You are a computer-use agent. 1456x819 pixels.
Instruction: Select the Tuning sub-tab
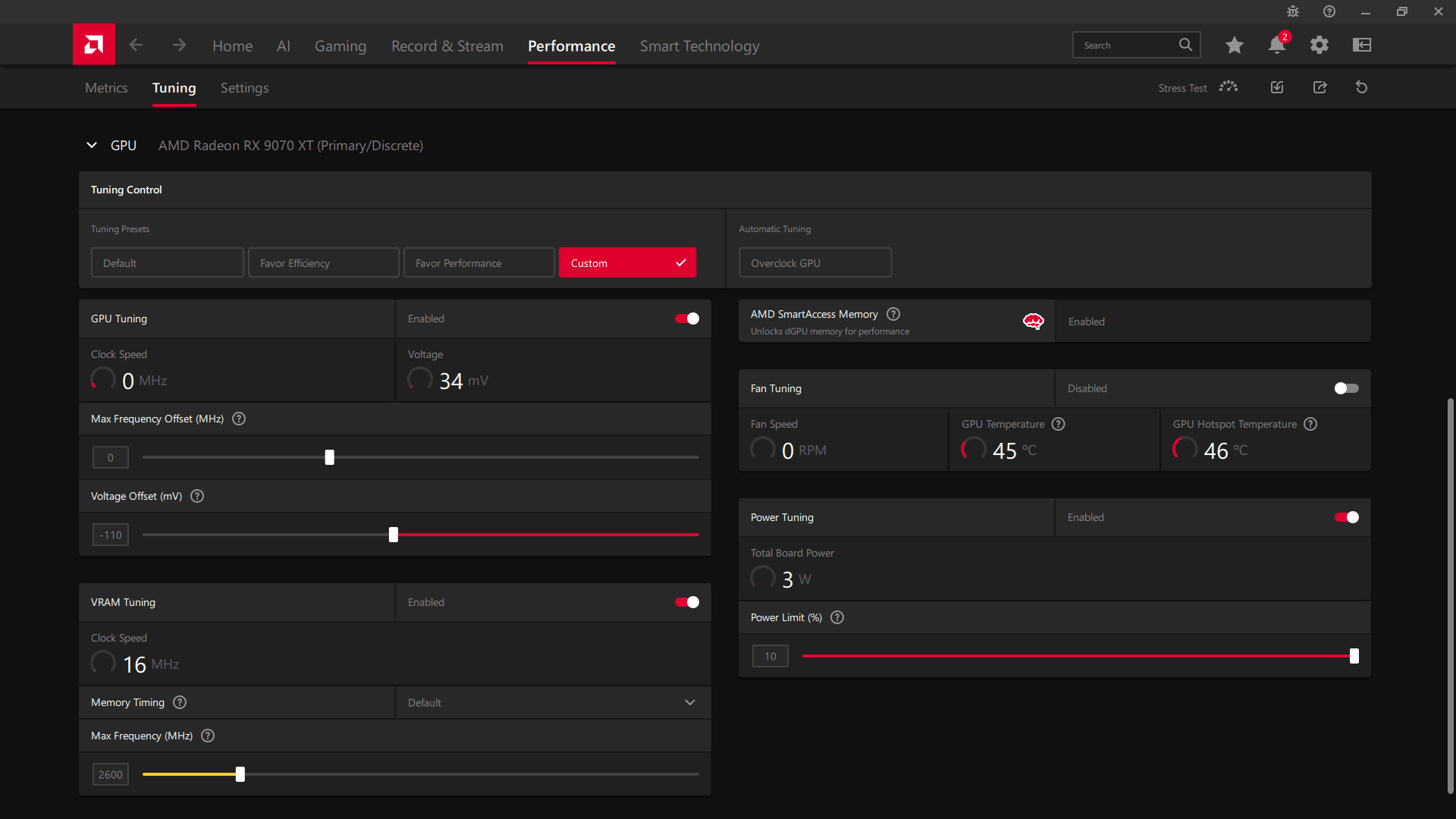[174, 88]
